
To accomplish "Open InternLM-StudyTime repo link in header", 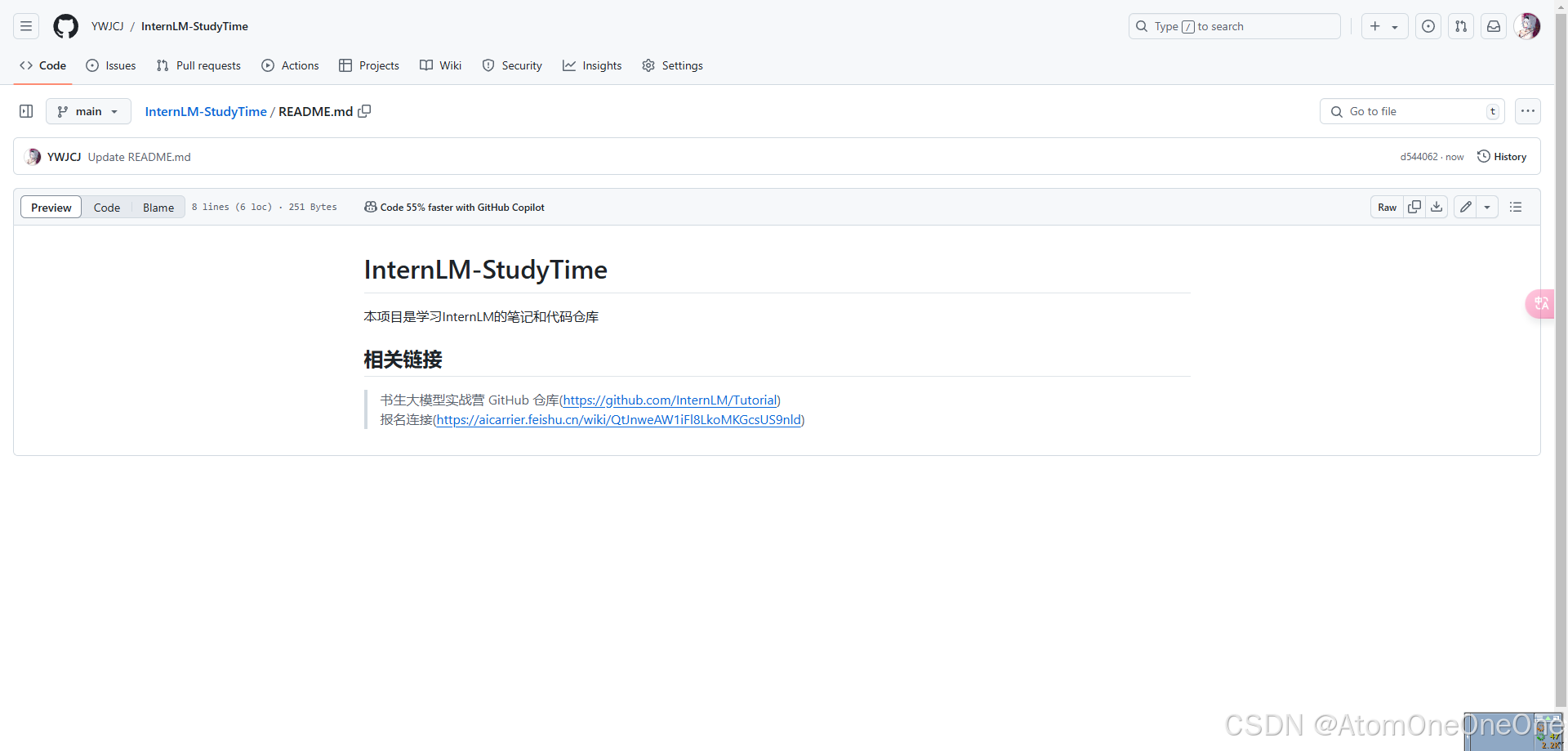I will pyautogui.click(x=194, y=26).
